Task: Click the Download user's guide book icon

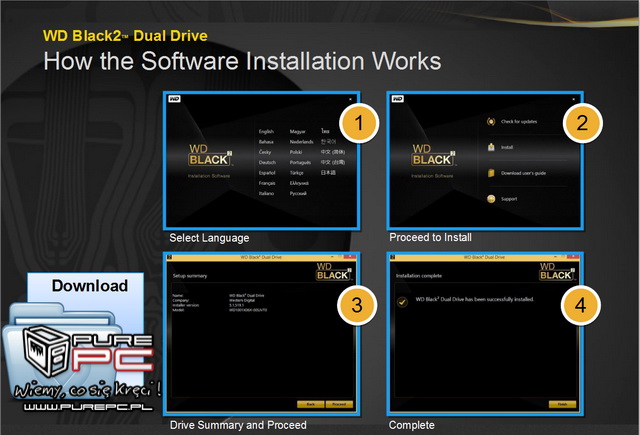Action: click(491, 173)
